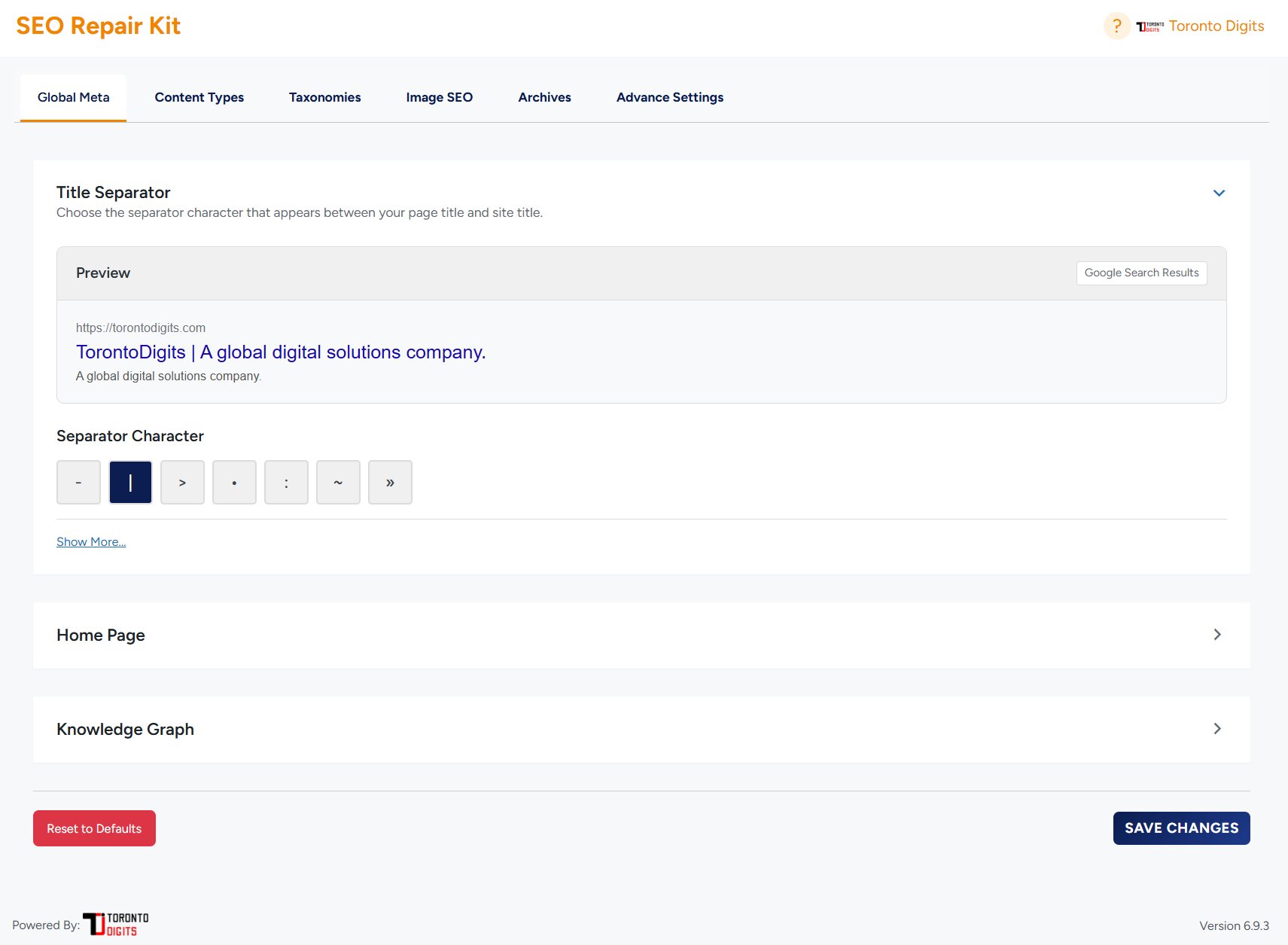Expand the Knowledge Graph section
The height and width of the screenshot is (945, 1288).
pos(1217,729)
